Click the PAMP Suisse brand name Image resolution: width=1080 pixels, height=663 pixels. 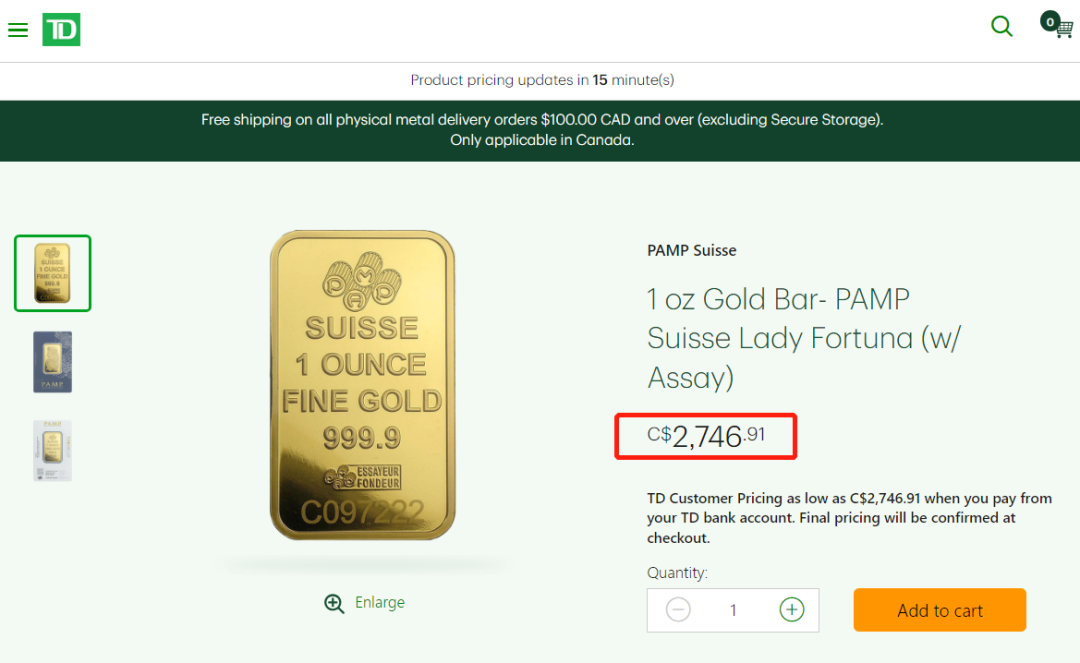pos(692,250)
